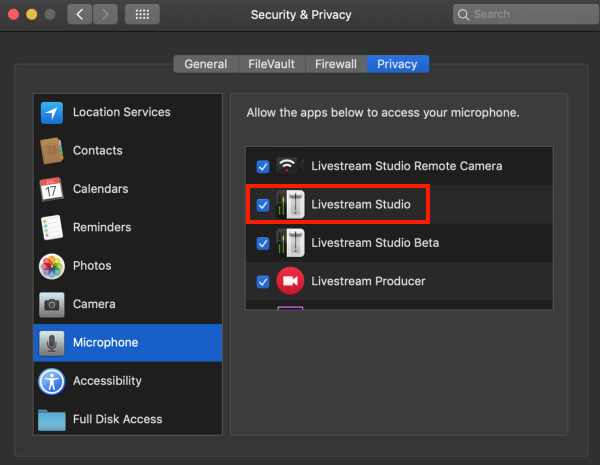This screenshot has height=465, width=600.
Task: Select Camera label in the sidebar
Action: coord(94,304)
